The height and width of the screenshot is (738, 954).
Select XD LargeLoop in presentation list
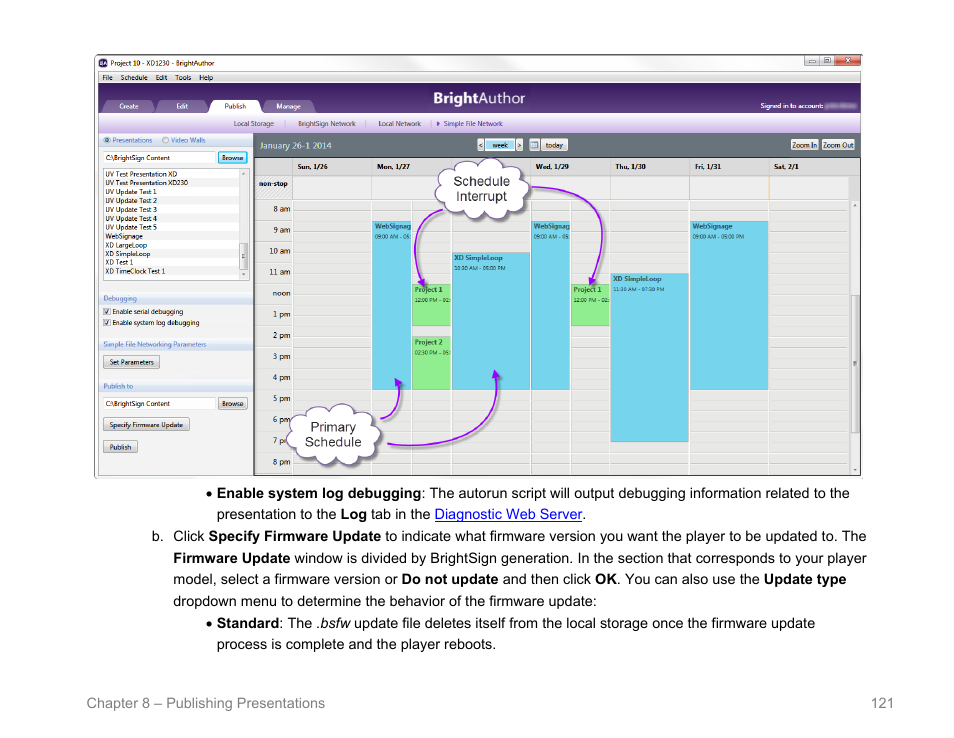pos(172,245)
